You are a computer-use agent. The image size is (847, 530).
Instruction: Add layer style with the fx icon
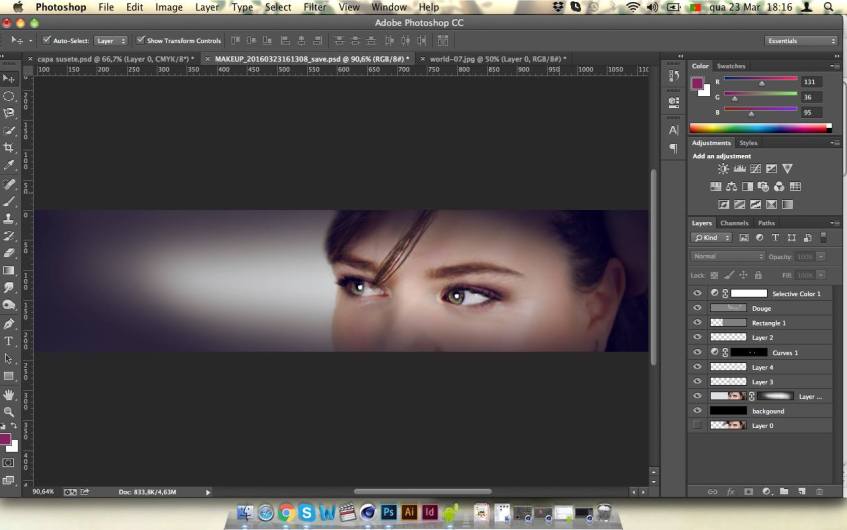click(x=731, y=492)
